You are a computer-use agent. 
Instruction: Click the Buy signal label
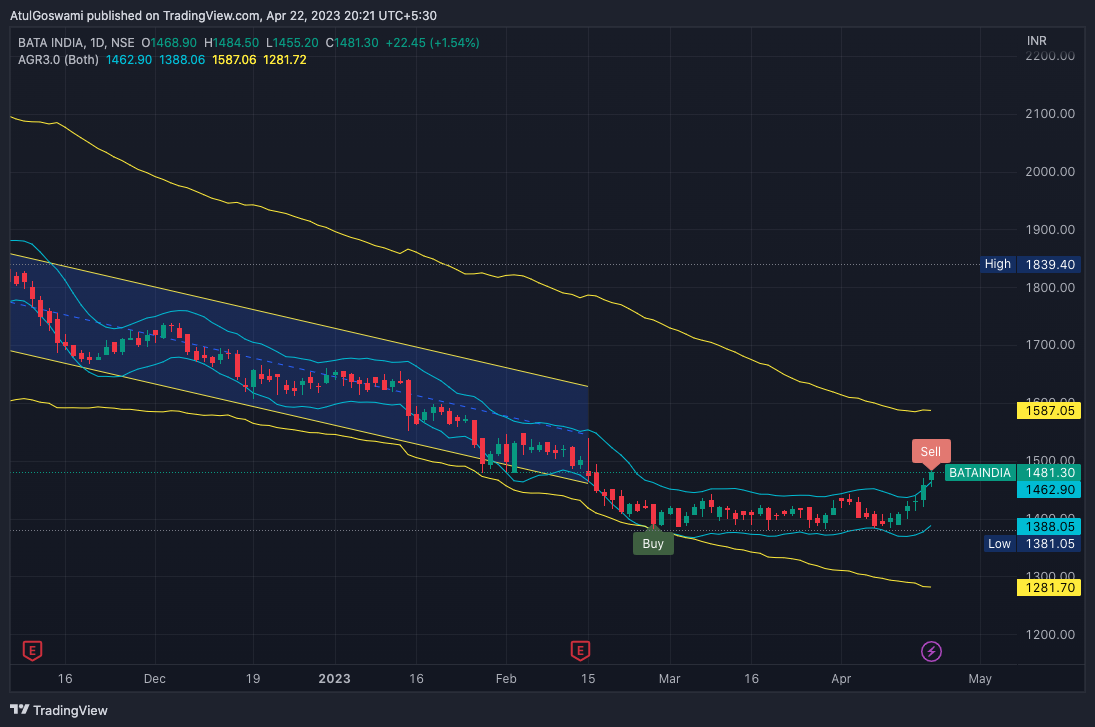[653, 543]
